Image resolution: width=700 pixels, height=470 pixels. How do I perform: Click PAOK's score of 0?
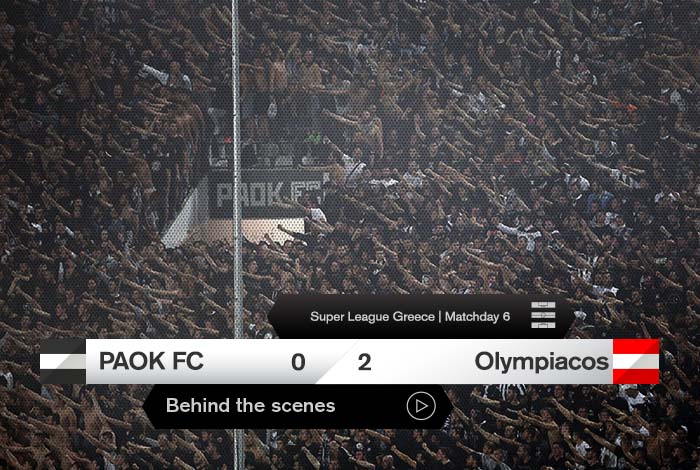click(x=298, y=362)
